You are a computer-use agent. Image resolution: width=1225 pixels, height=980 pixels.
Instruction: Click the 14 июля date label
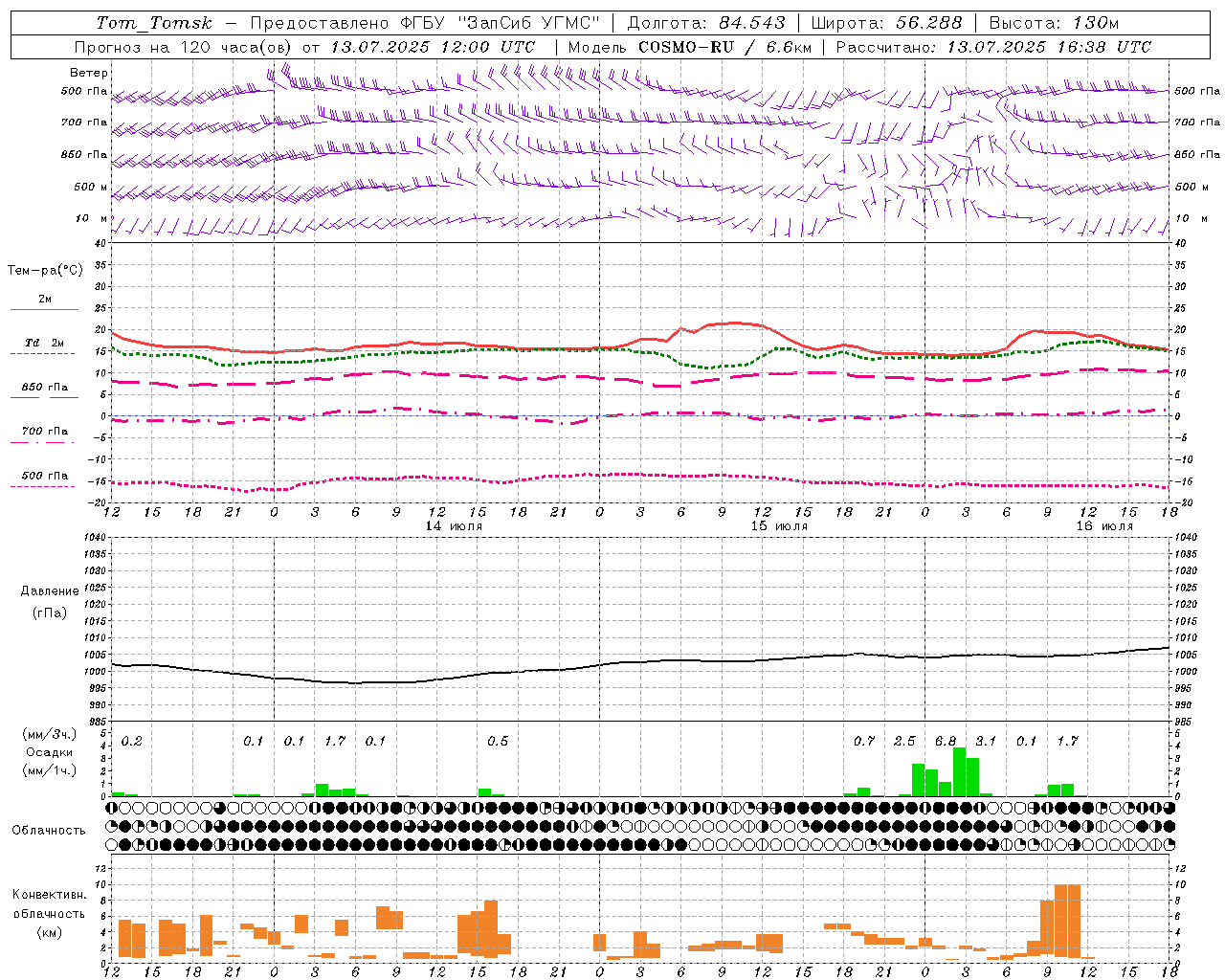coord(454,526)
